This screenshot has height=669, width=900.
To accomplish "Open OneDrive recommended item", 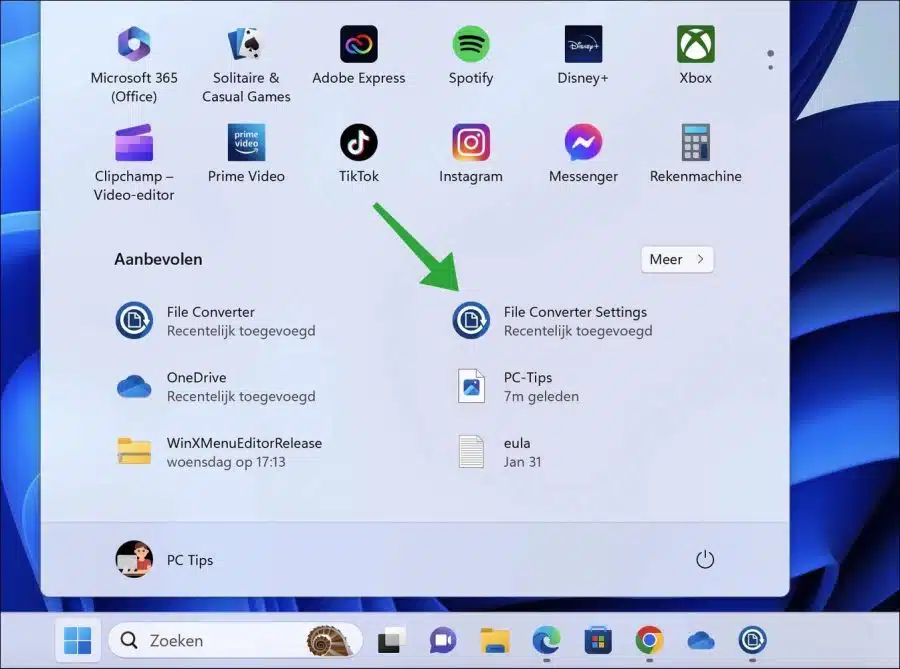I will [x=216, y=386].
